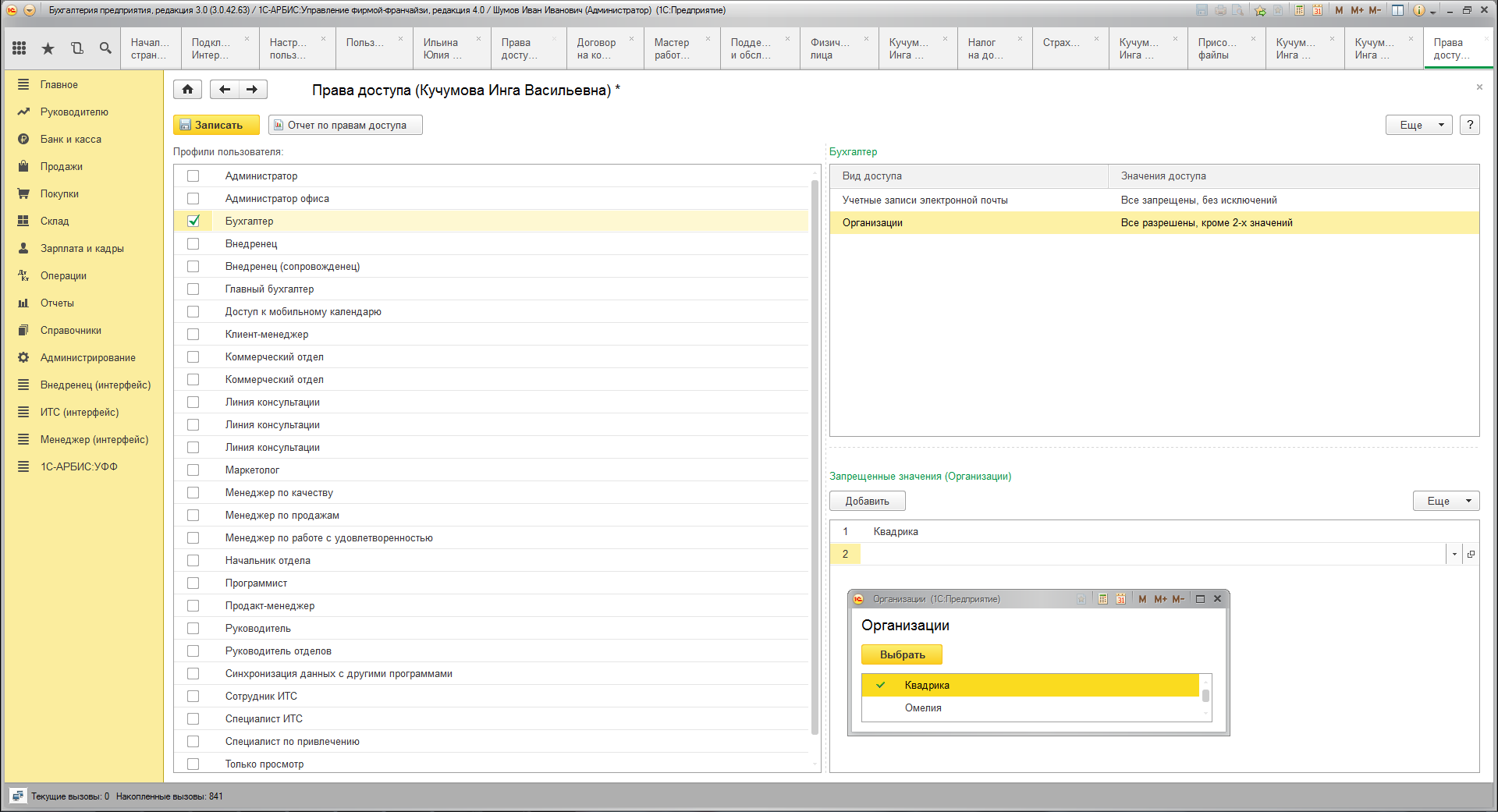Click row 2 empty input field
1498x812 pixels.
point(1153,554)
